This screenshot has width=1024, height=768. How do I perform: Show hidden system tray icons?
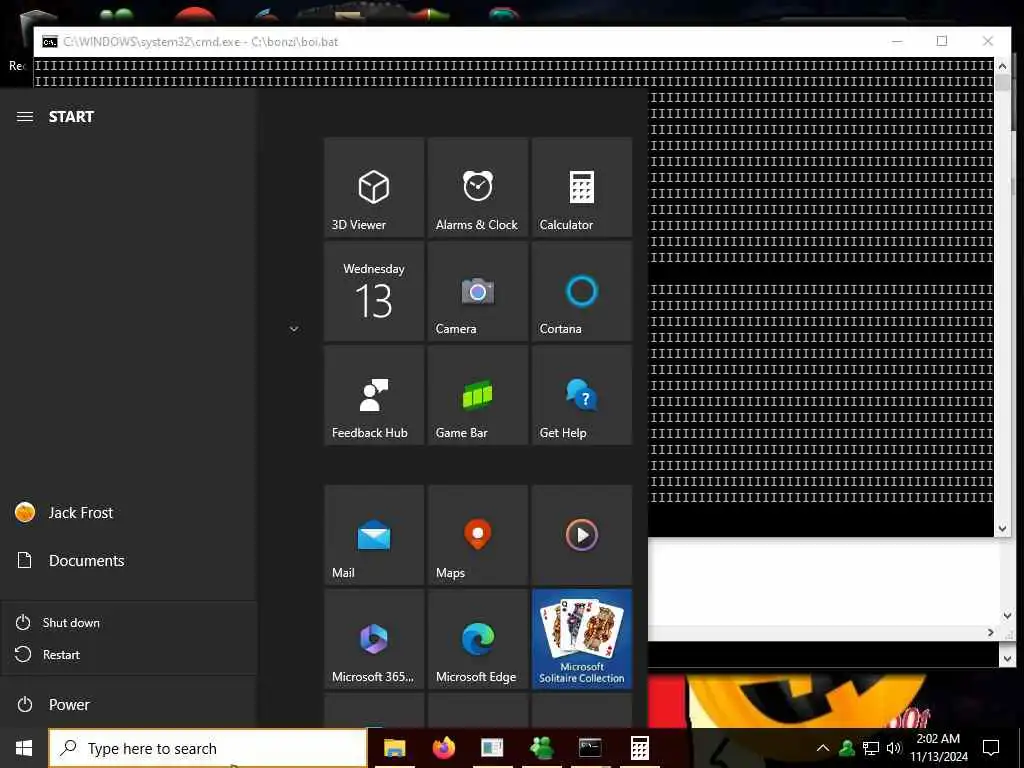(823, 748)
